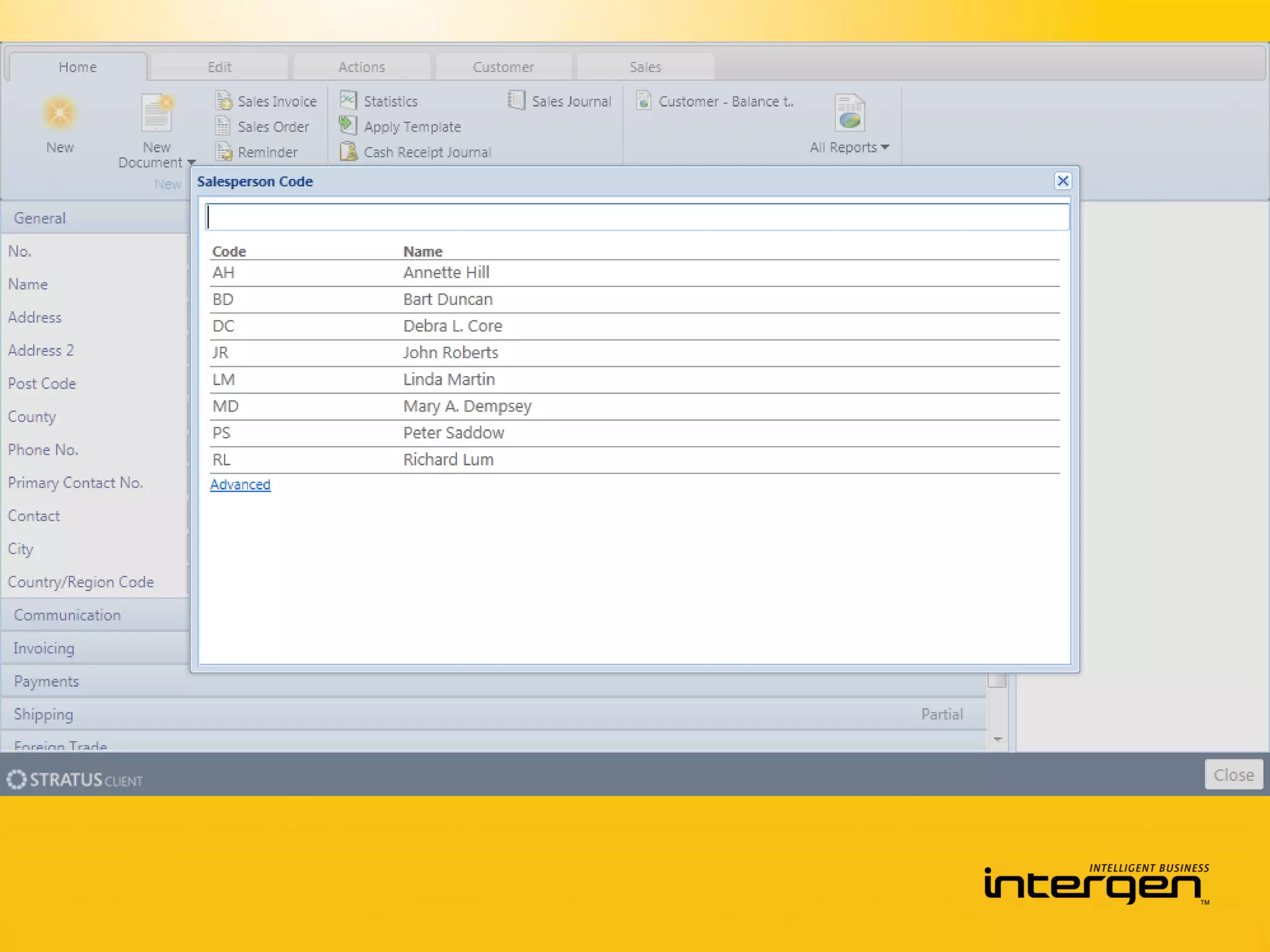1270x952 pixels.
Task: Switch to the Home tab
Action: click(x=78, y=67)
